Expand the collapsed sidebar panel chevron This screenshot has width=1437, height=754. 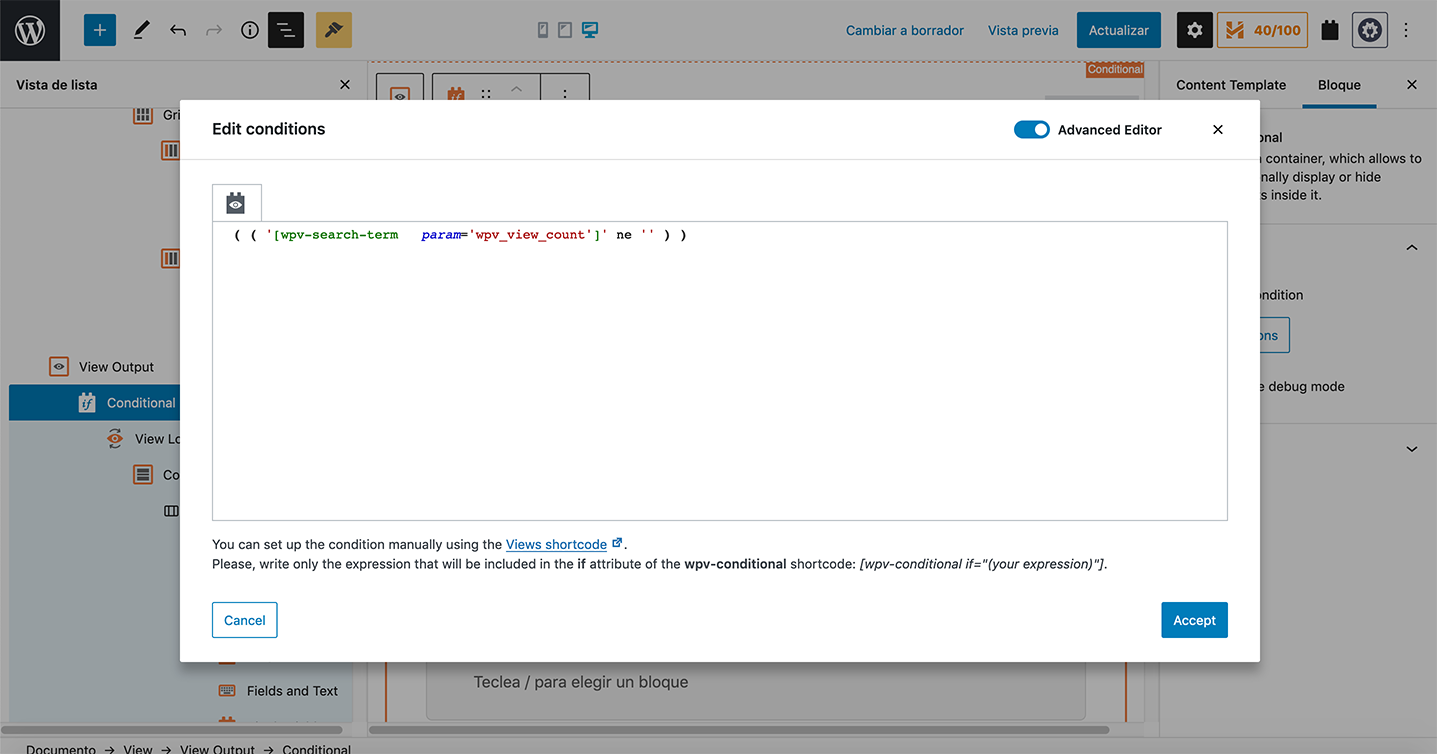coord(1411,449)
